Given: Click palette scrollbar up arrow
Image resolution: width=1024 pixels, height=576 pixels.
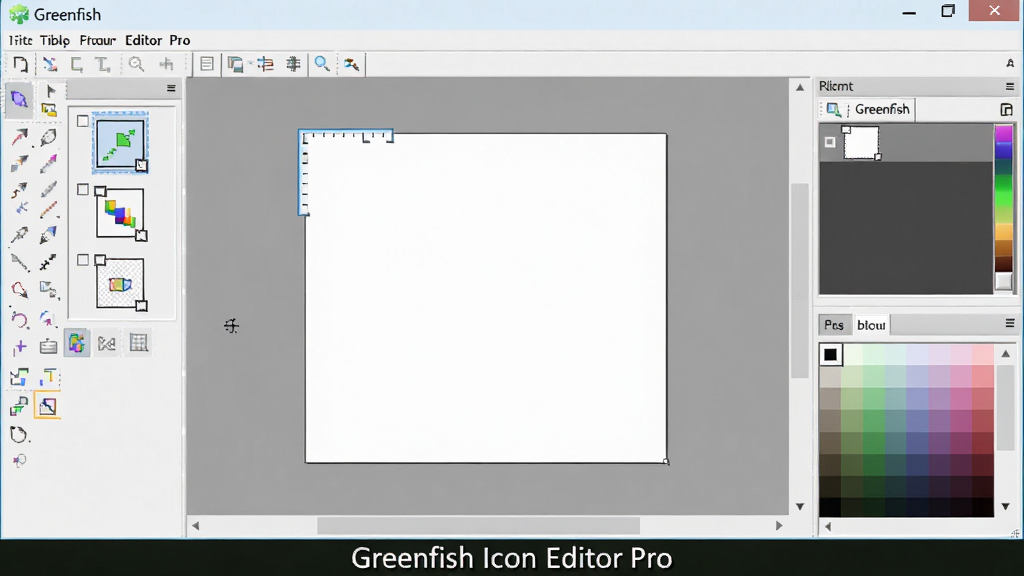Looking at the screenshot, I should coord(1006,354).
